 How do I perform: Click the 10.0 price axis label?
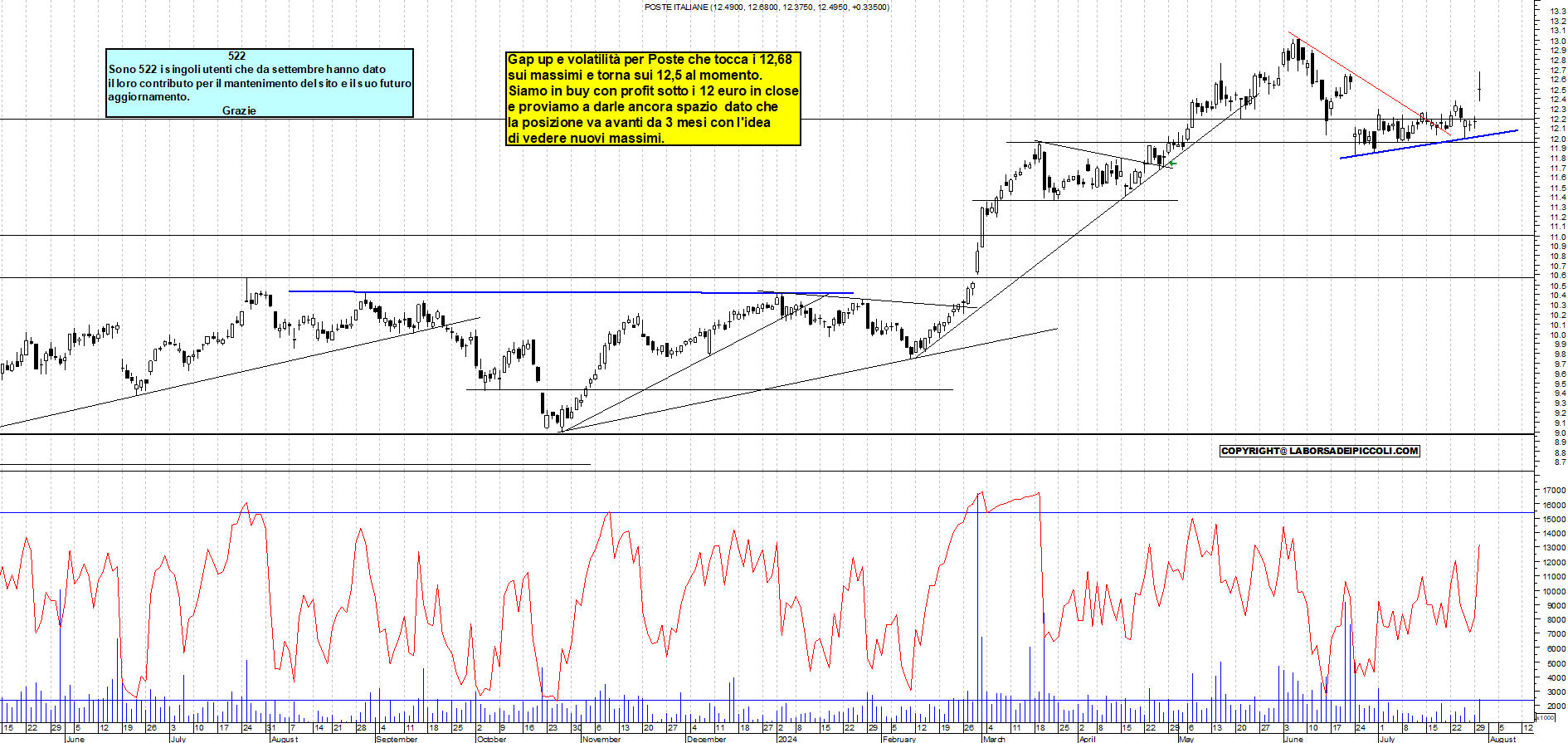pos(1557,335)
